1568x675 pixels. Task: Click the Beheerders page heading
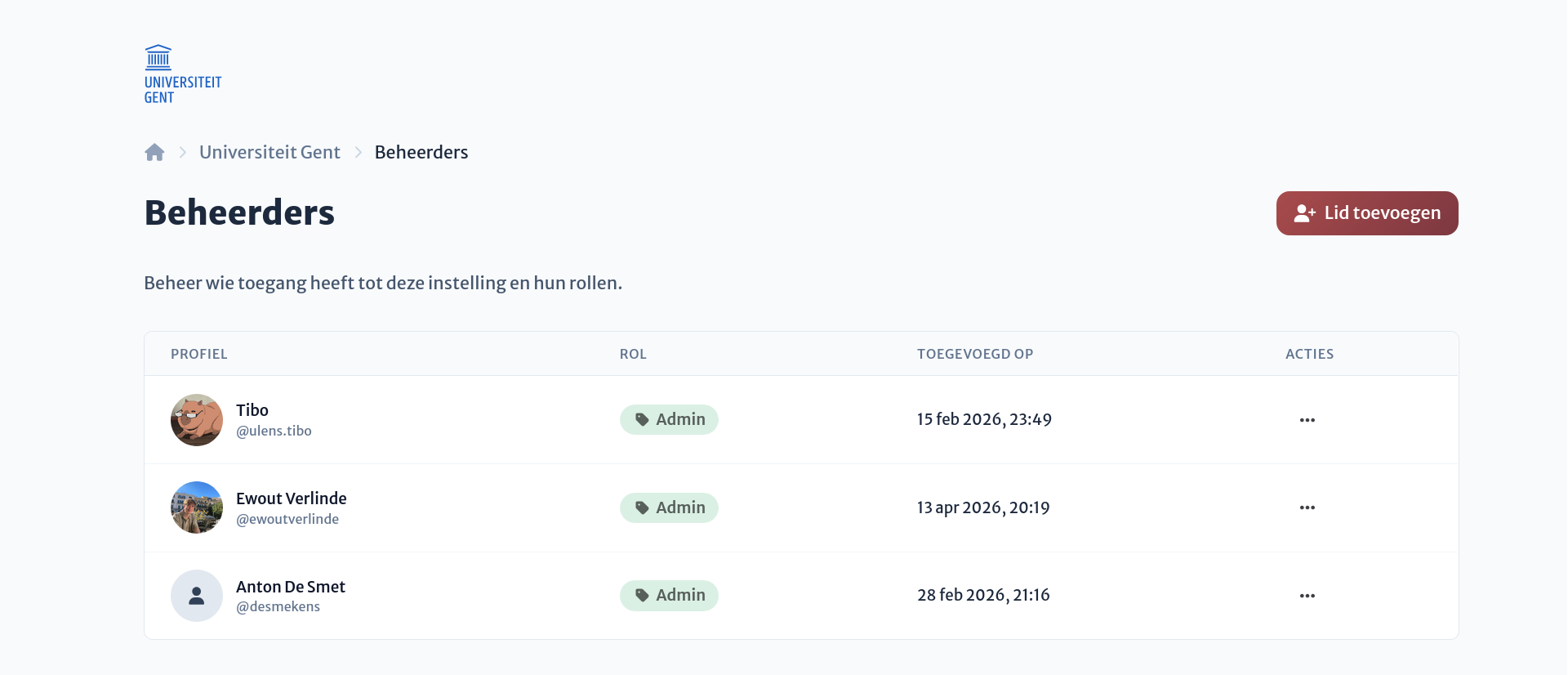coord(239,212)
